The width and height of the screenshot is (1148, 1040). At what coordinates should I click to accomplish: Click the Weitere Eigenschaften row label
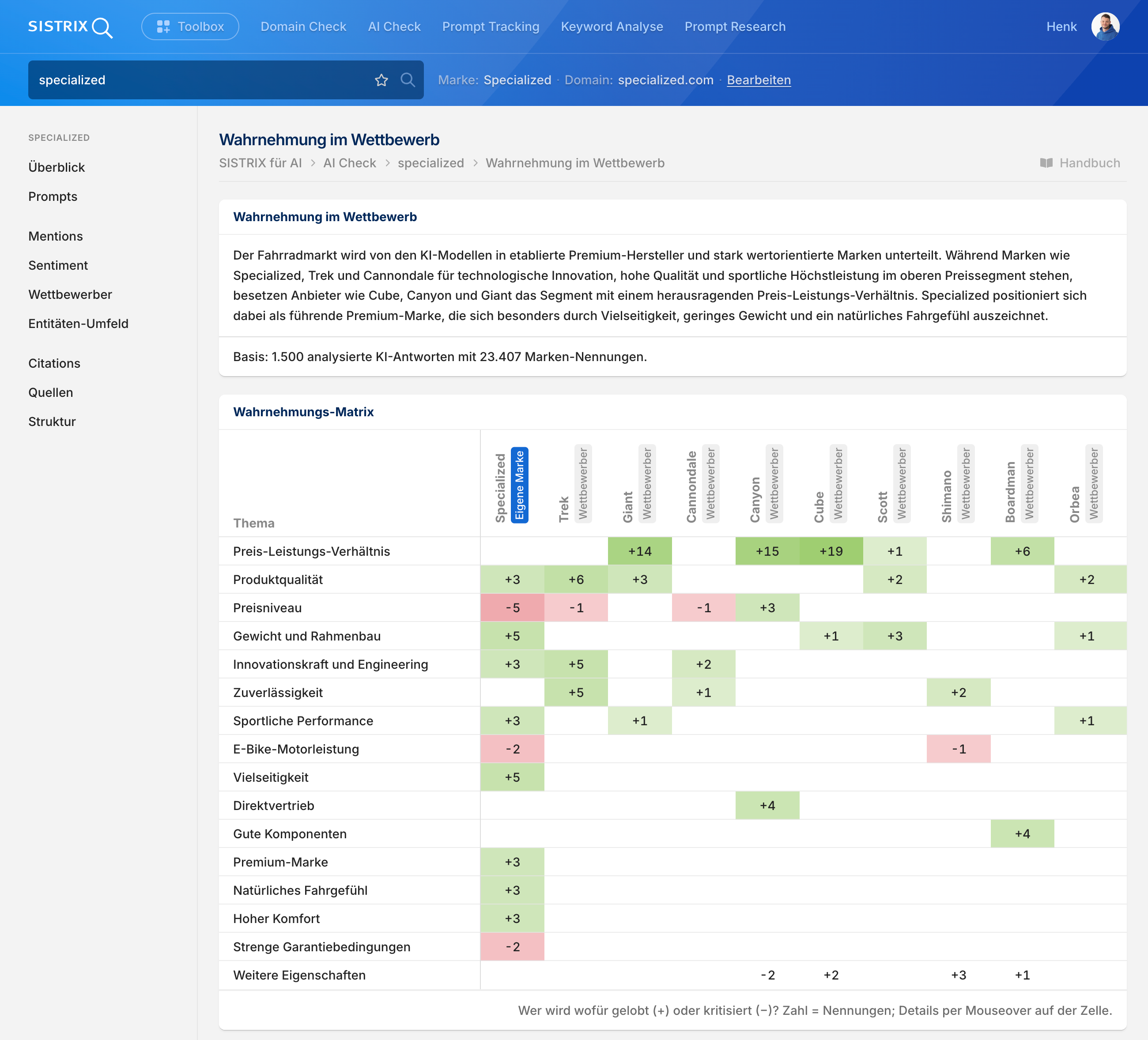pyautogui.click(x=299, y=975)
